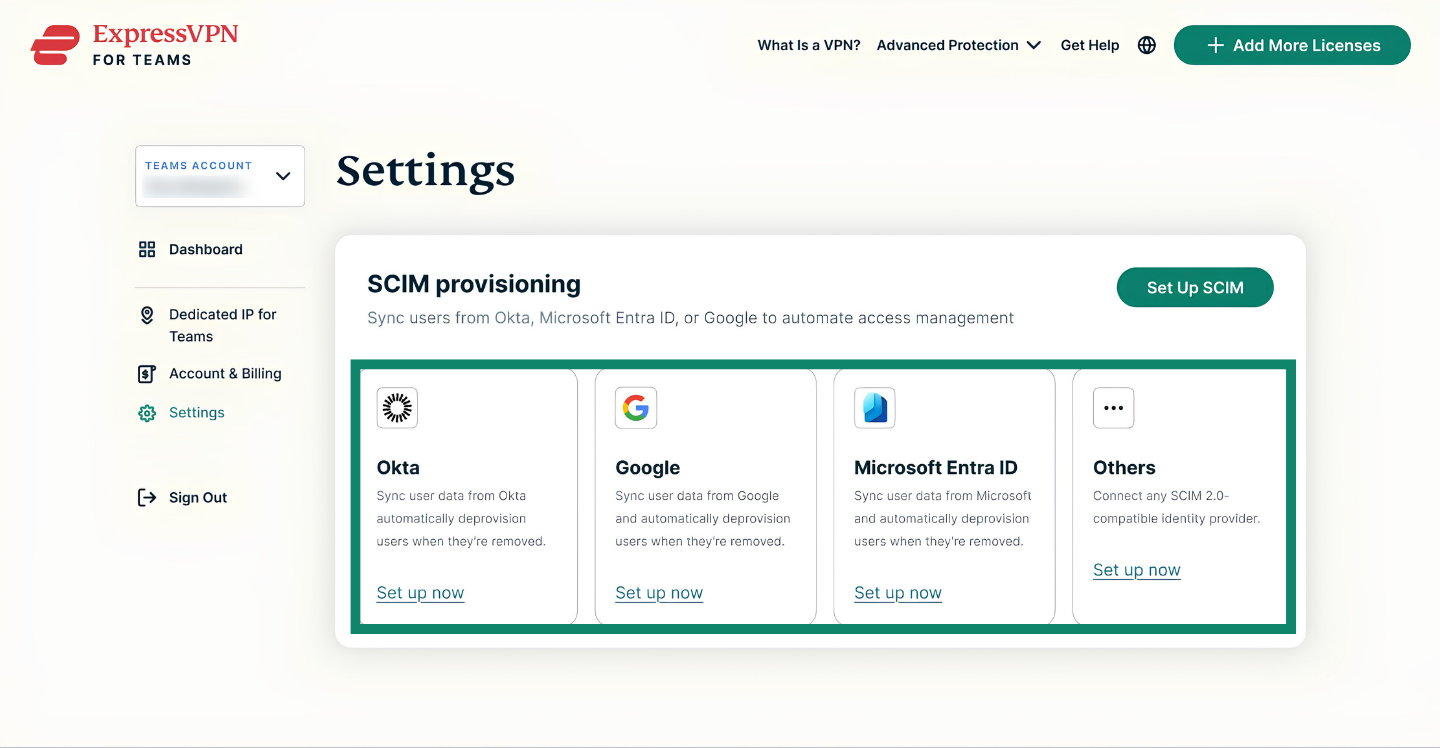Screen dimensions: 1440x748
Task: Click the Settings page heading
Action: (x=426, y=171)
